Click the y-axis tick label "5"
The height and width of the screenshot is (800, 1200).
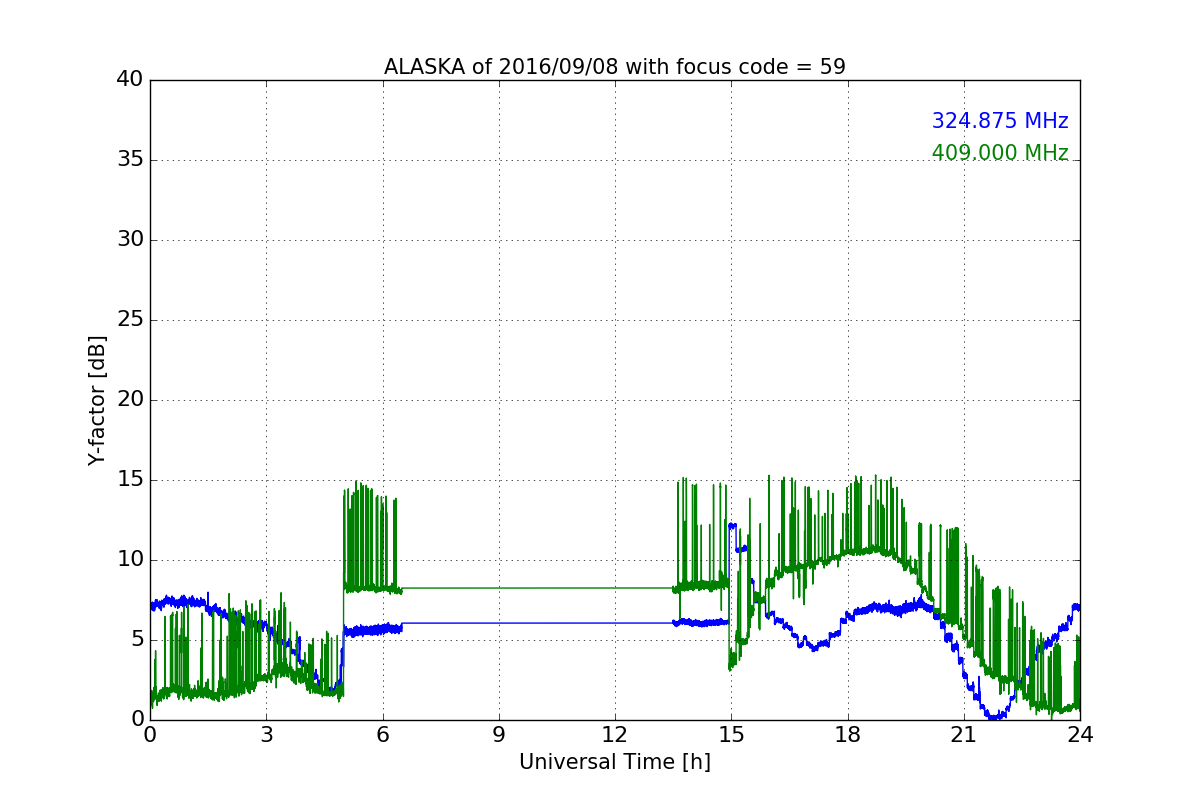[137, 640]
